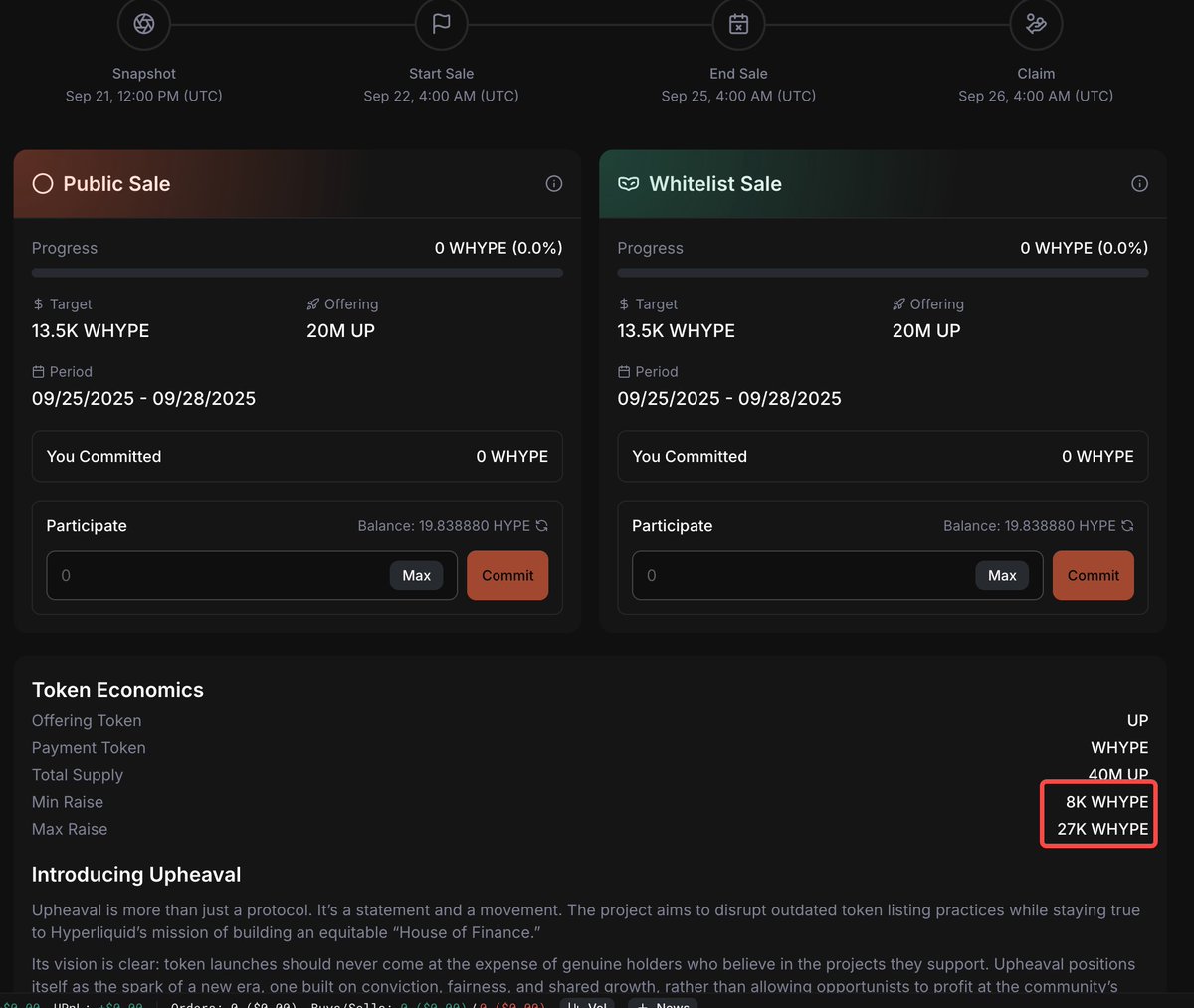This screenshot has width=1194, height=1008.
Task: Click the News button in bottom bar
Action: click(x=663, y=1003)
